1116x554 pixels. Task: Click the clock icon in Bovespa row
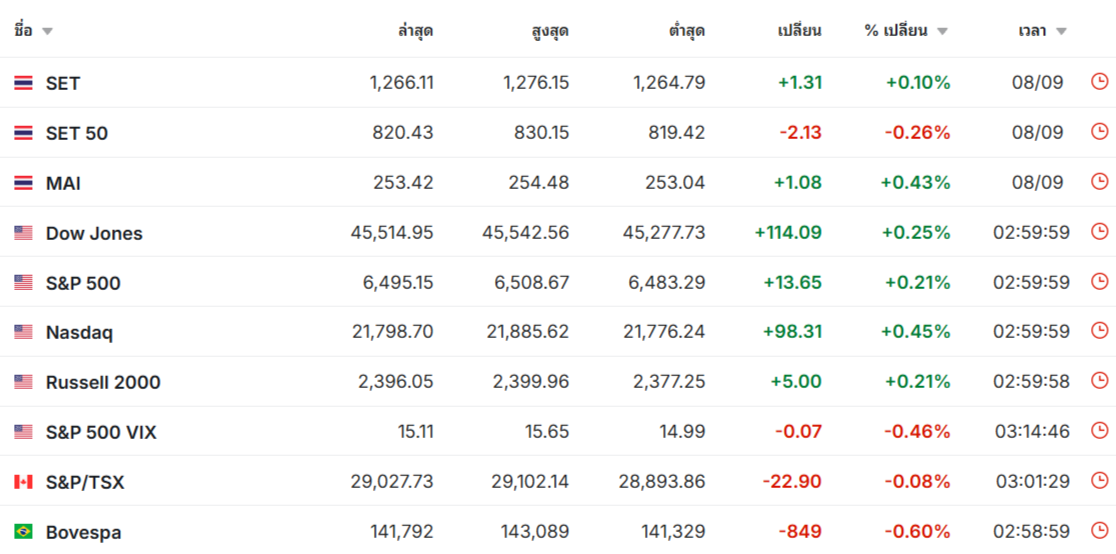[1100, 531]
